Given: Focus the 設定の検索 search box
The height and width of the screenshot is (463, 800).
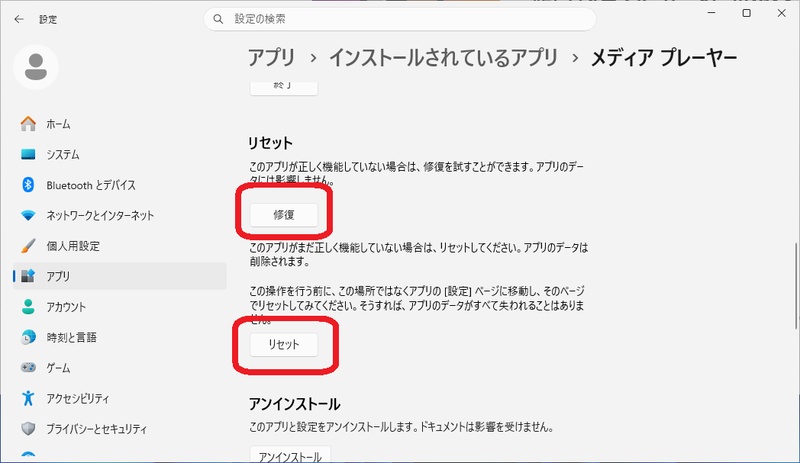Looking at the screenshot, I should click(400, 19).
